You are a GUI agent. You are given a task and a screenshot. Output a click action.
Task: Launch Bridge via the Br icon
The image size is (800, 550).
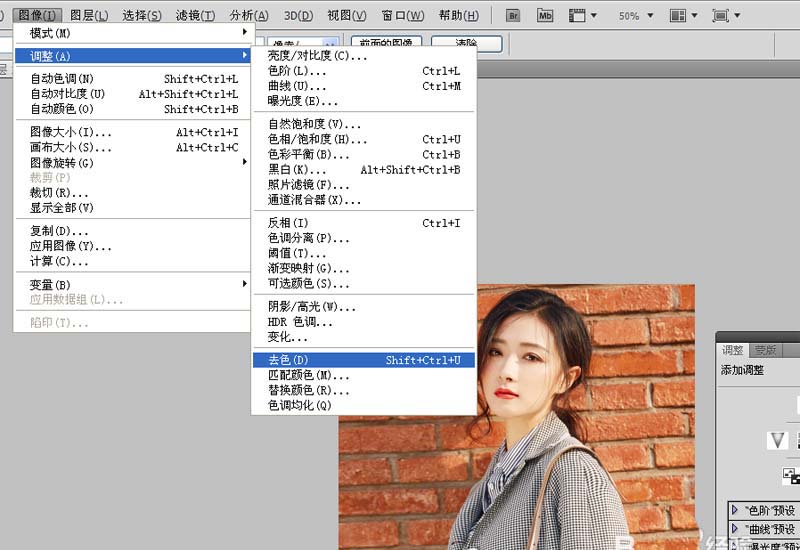513,15
